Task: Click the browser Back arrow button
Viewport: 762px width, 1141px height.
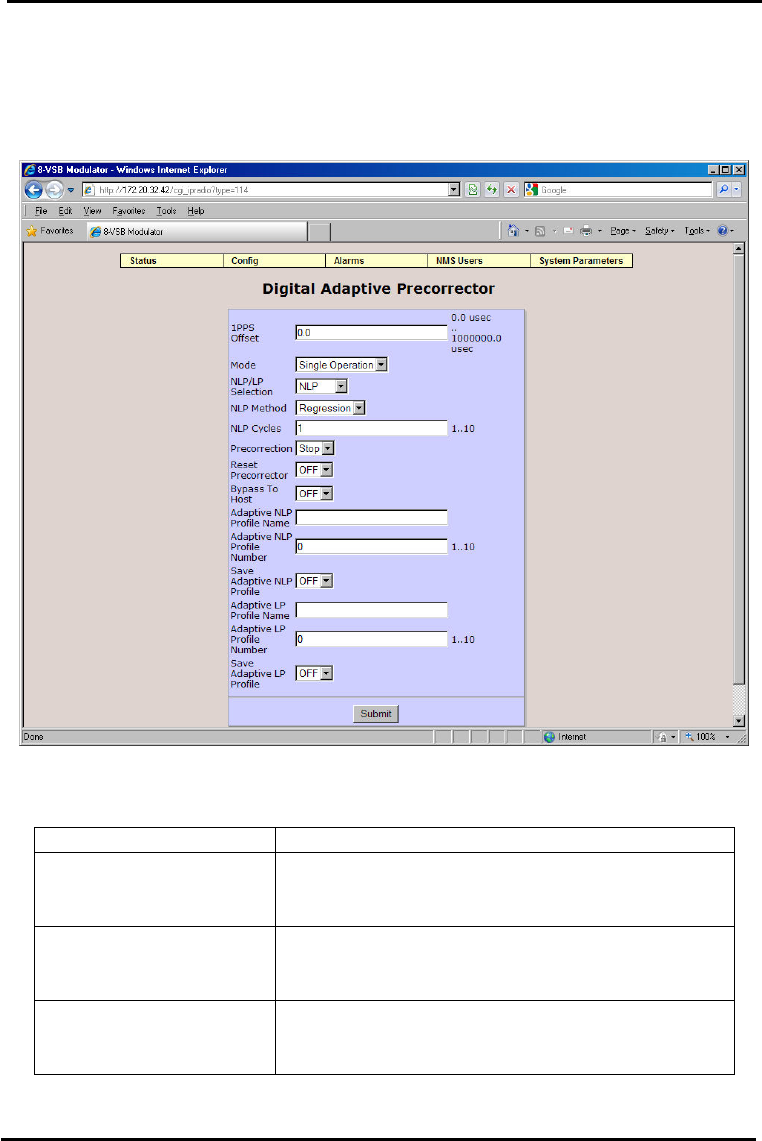Action: pyautogui.click(x=33, y=190)
